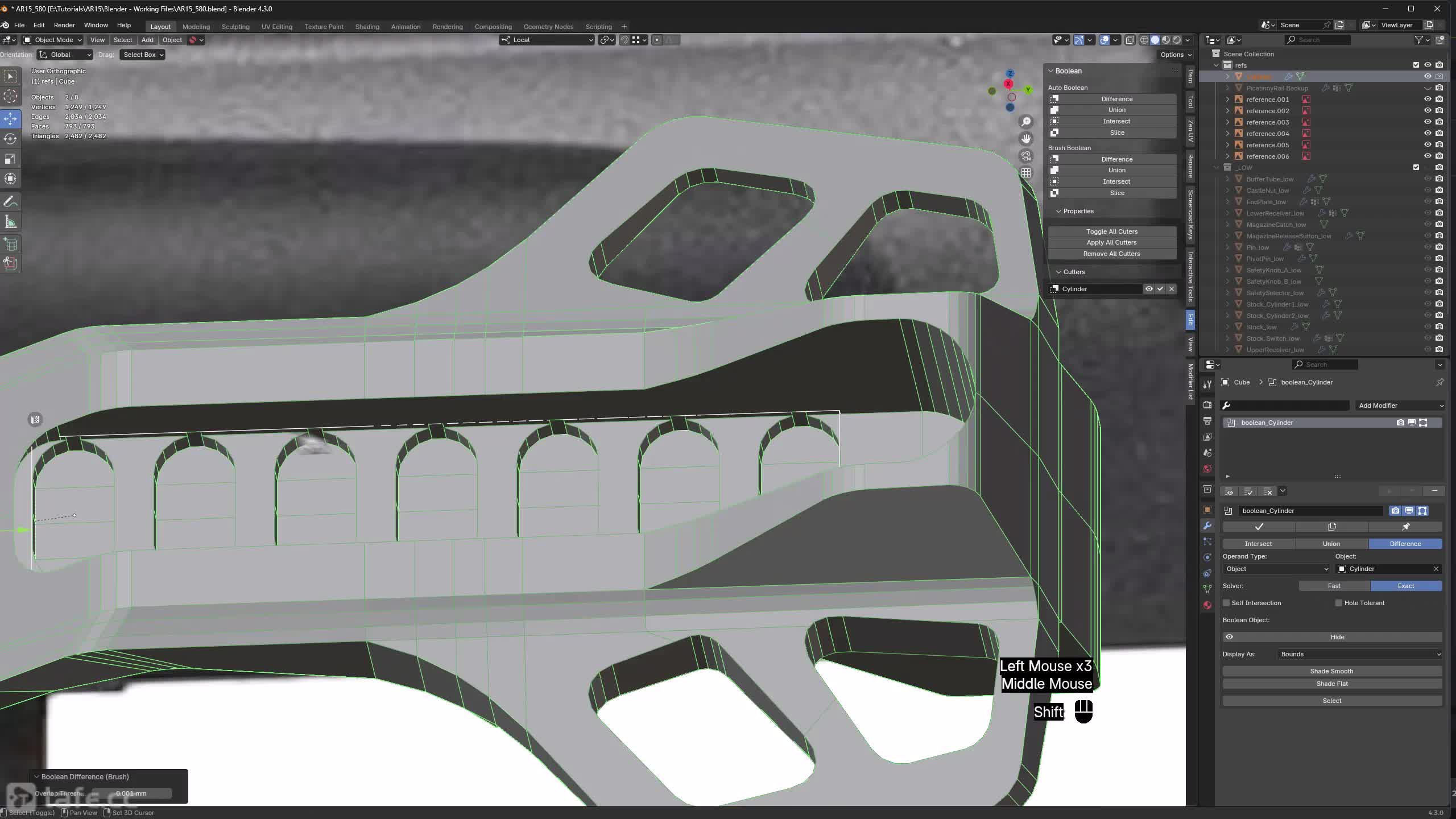This screenshot has width=1456, height=819.
Task: Click the Shade Smooth button
Action: 1332,671
